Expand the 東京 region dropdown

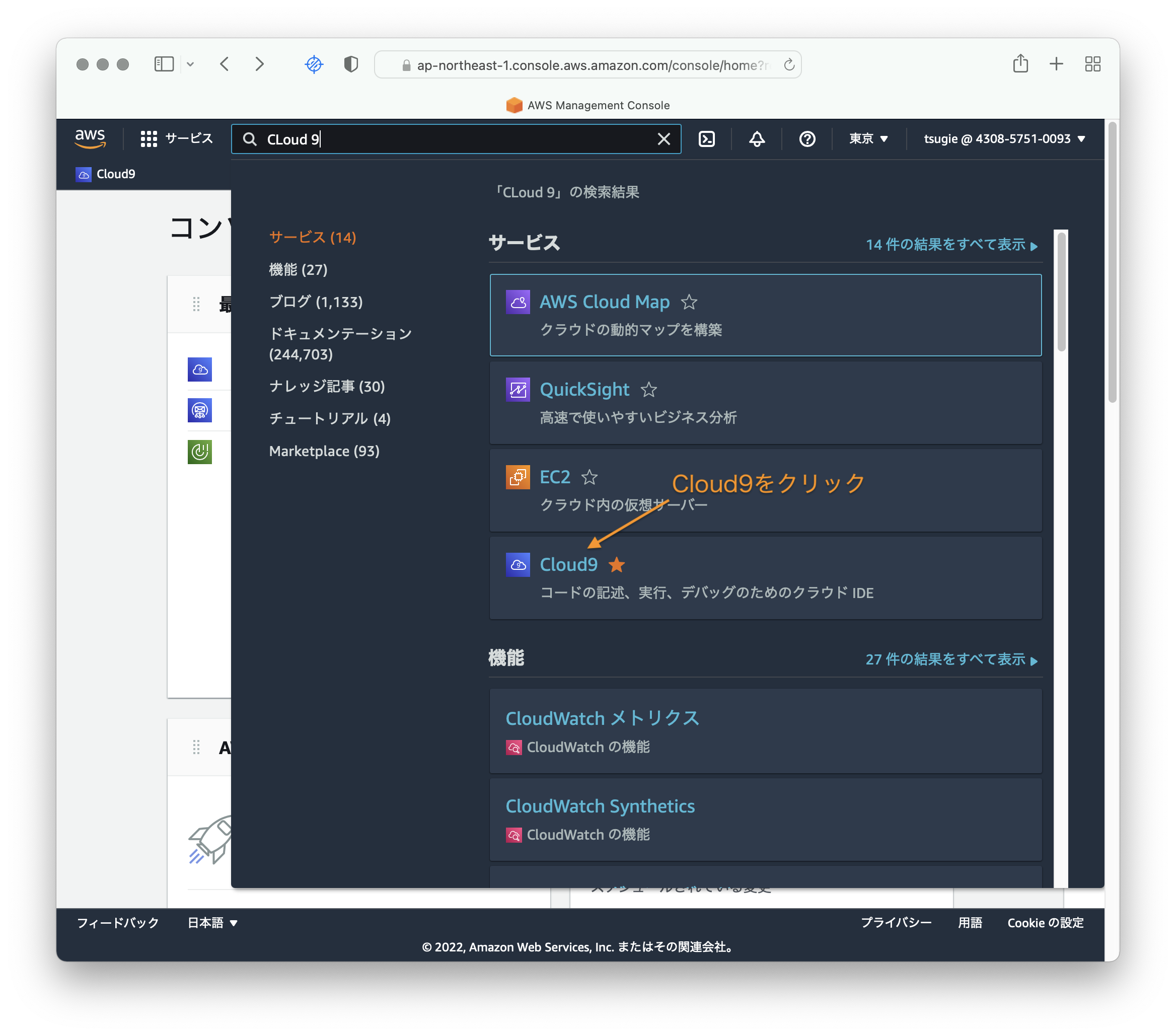point(868,138)
